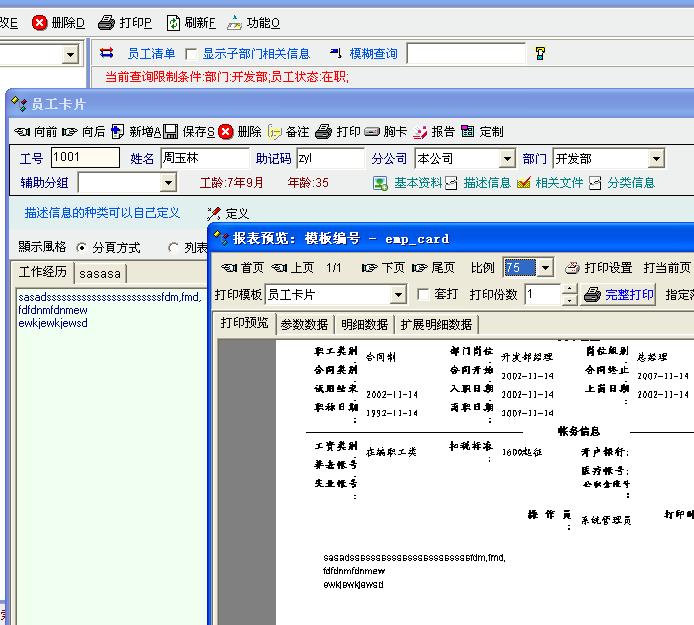Image resolution: width=694 pixels, height=625 pixels.
Task: Switch to the sasasa tab
Action: (x=100, y=273)
